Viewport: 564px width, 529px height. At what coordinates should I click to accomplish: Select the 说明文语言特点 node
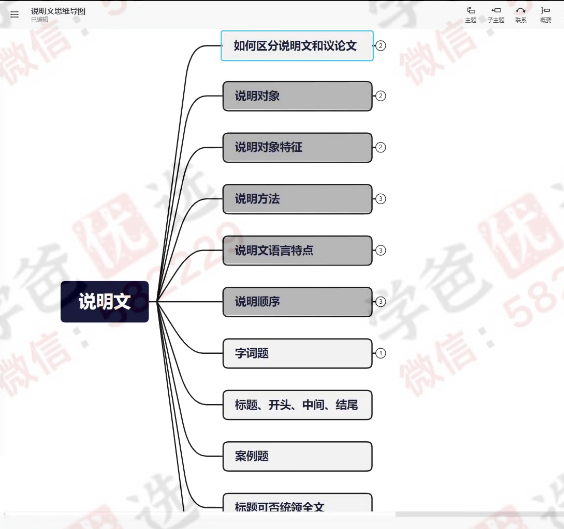coord(297,250)
